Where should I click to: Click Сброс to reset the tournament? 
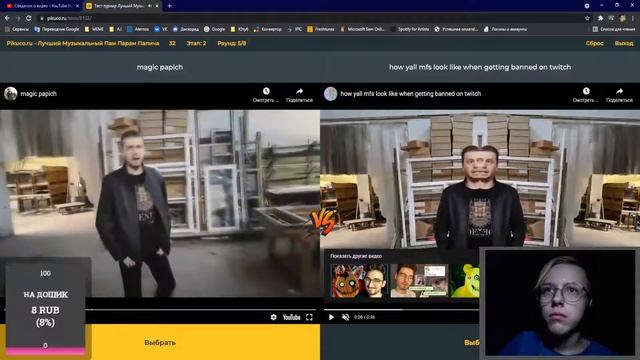tap(594, 43)
